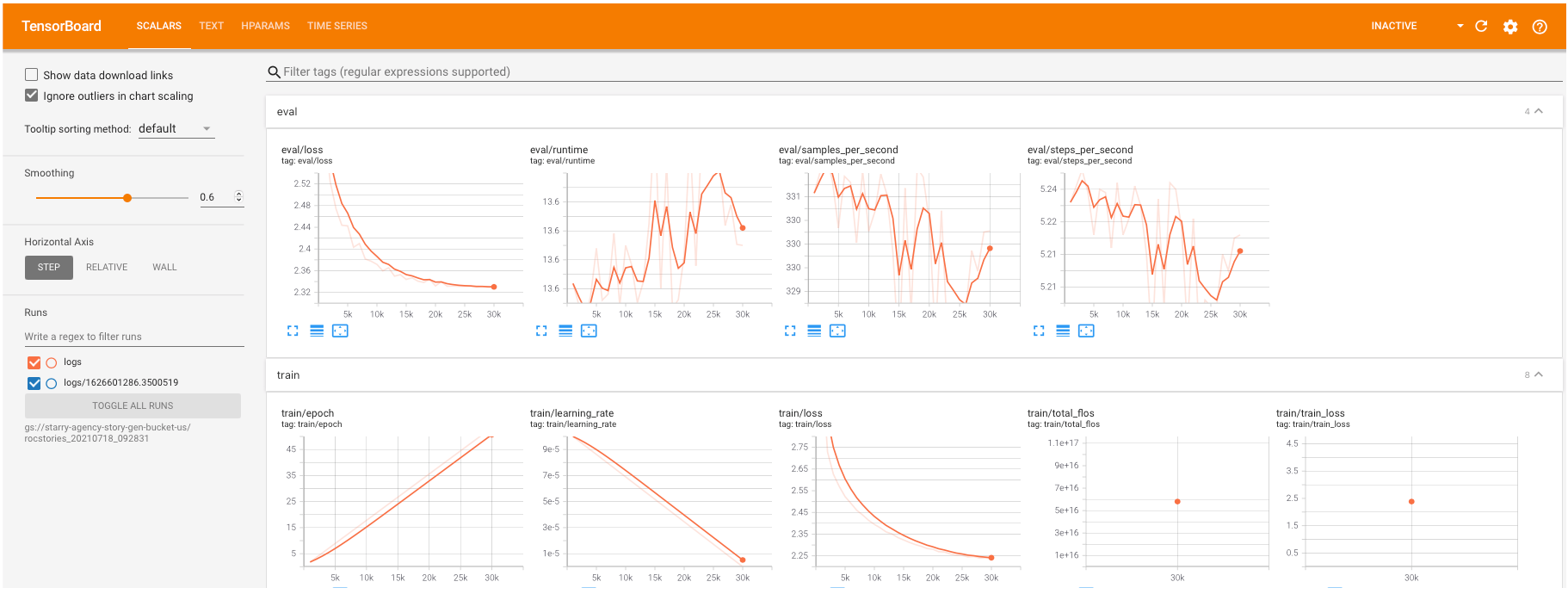This screenshot has width=1568, height=594.
Task: Open the TIME SERIES tab
Action: [x=337, y=26]
